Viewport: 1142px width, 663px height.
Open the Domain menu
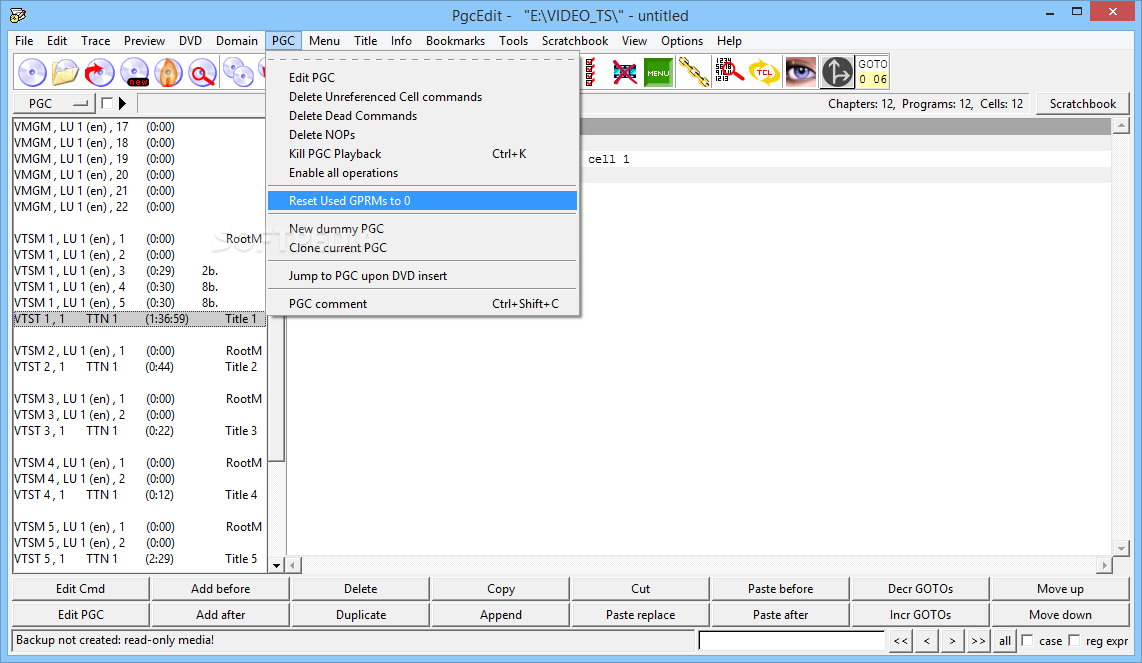pyautogui.click(x=237, y=41)
